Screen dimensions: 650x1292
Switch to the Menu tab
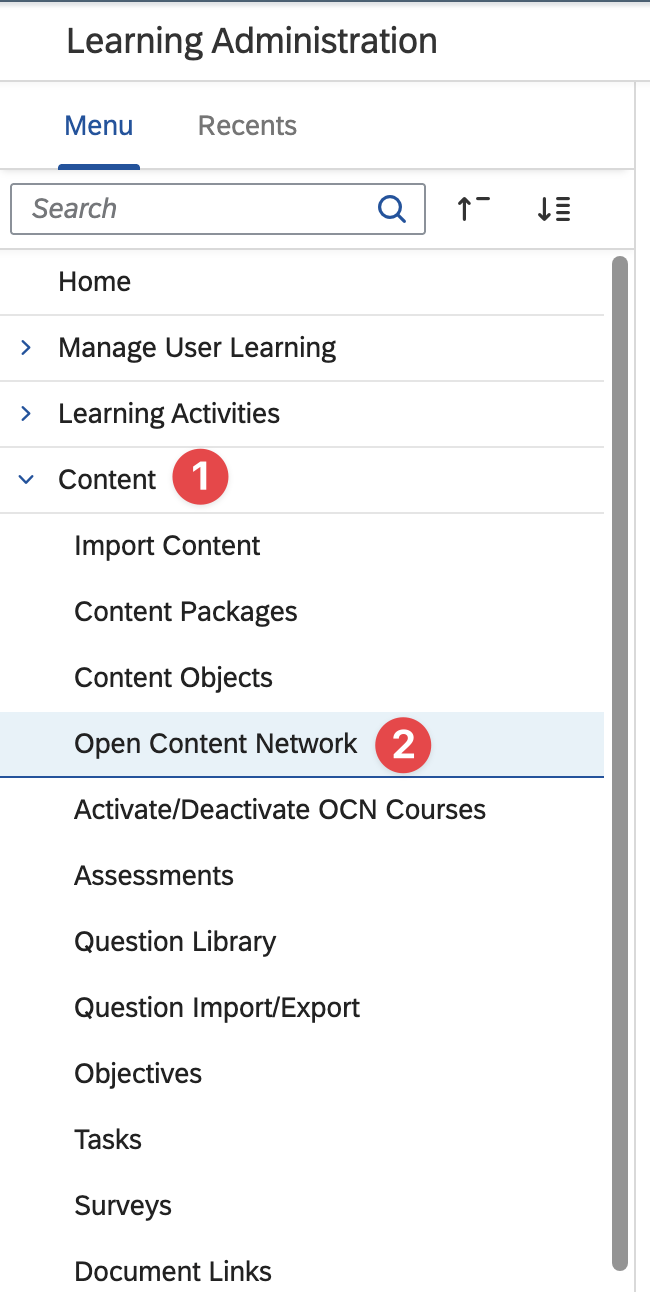[98, 126]
